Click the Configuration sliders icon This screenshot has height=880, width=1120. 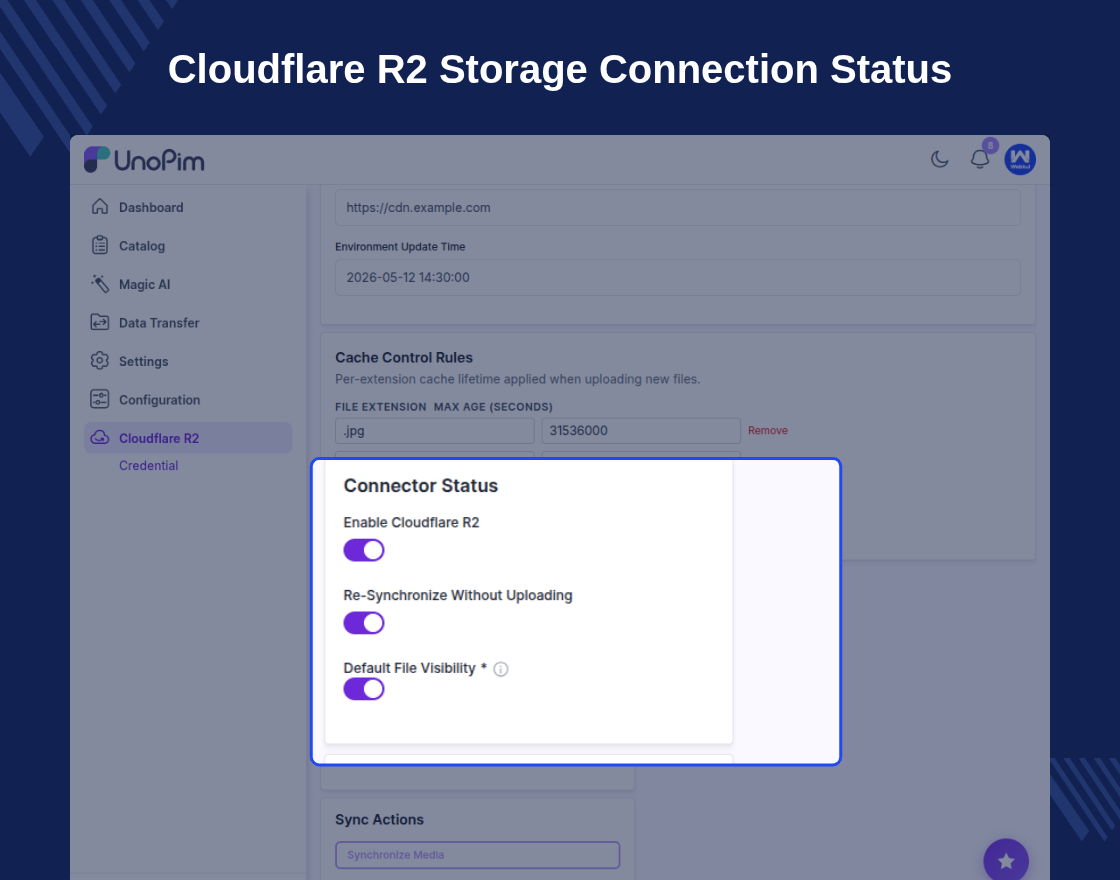click(100, 399)
